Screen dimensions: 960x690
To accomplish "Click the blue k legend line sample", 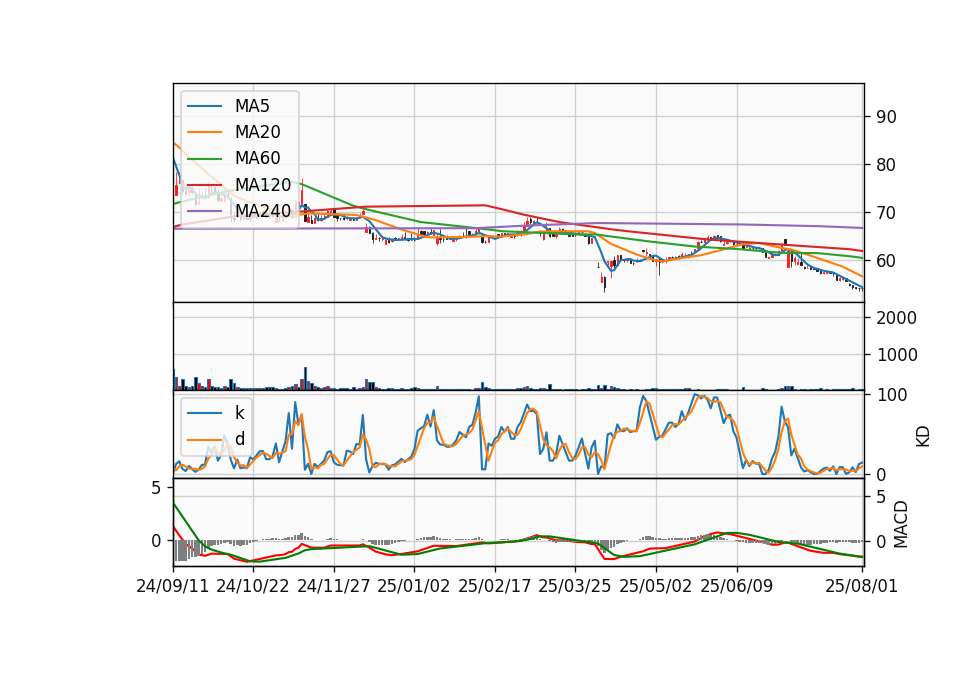I will (204, 413).
